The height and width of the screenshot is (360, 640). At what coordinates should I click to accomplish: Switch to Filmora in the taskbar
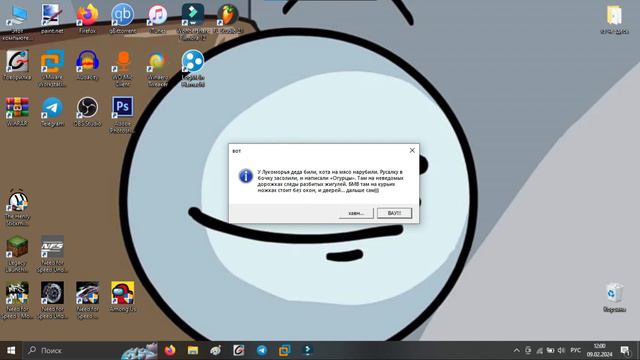pos(307,350)
